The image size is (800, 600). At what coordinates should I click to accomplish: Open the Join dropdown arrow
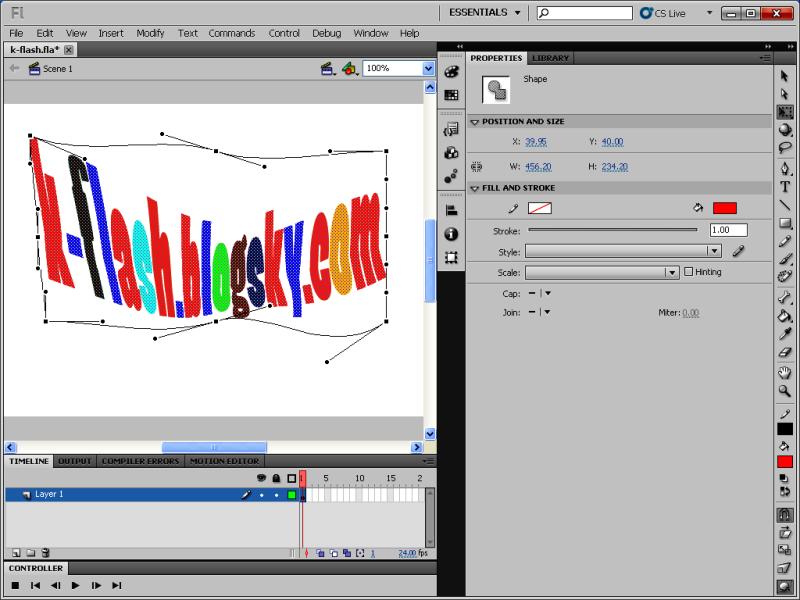click(x=547, y=312)
